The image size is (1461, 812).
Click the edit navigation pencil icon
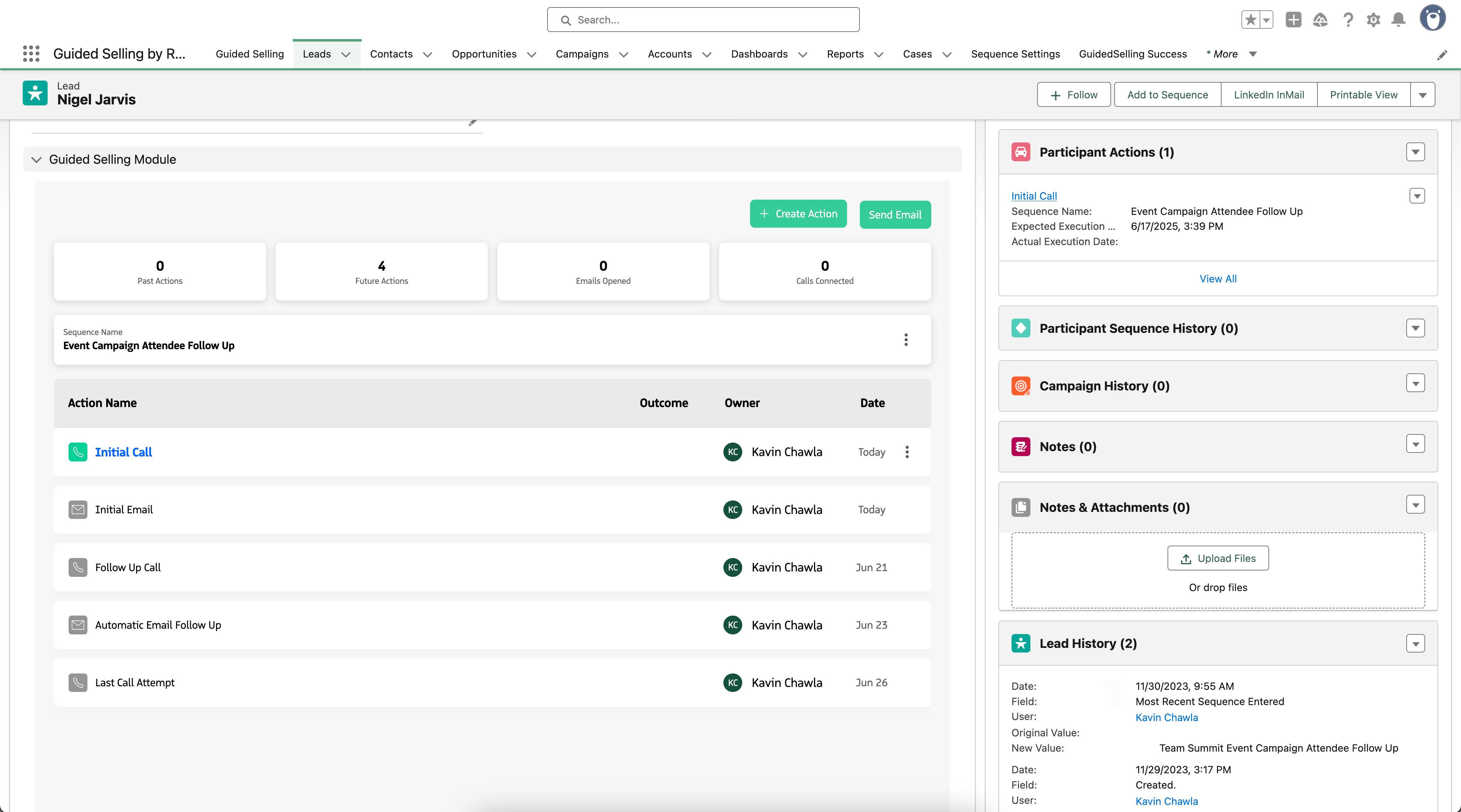1442,55
